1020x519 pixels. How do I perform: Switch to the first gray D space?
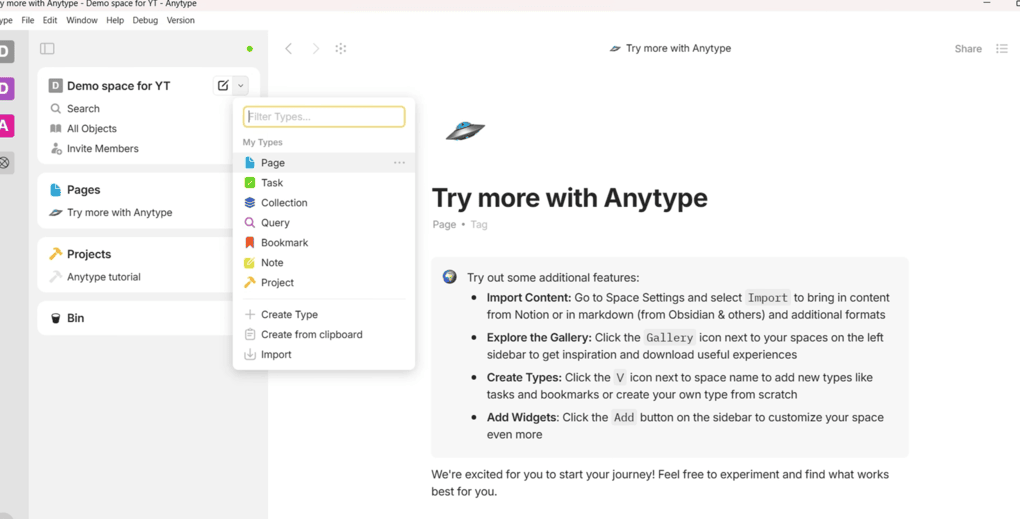point(5,51)
